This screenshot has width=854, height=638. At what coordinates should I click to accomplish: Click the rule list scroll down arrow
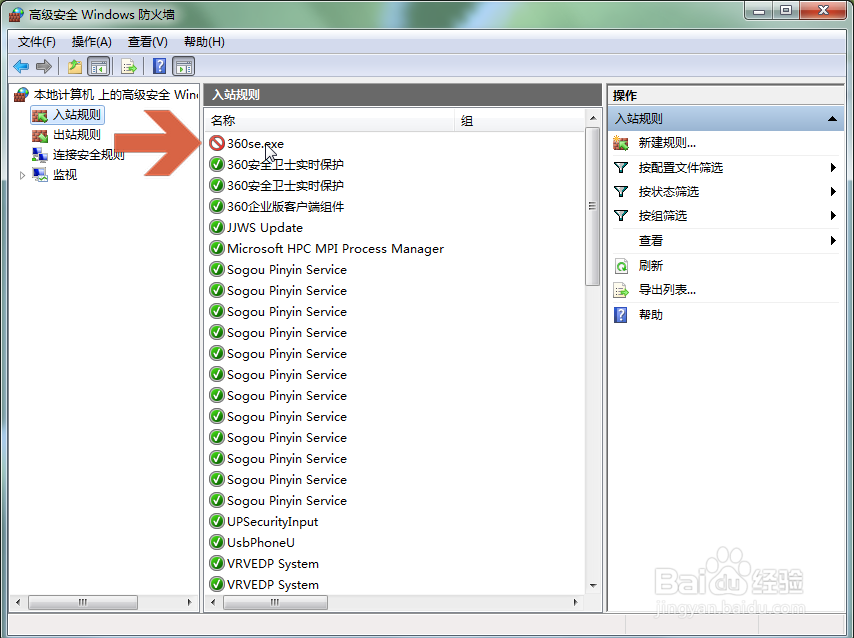[593, 586]
